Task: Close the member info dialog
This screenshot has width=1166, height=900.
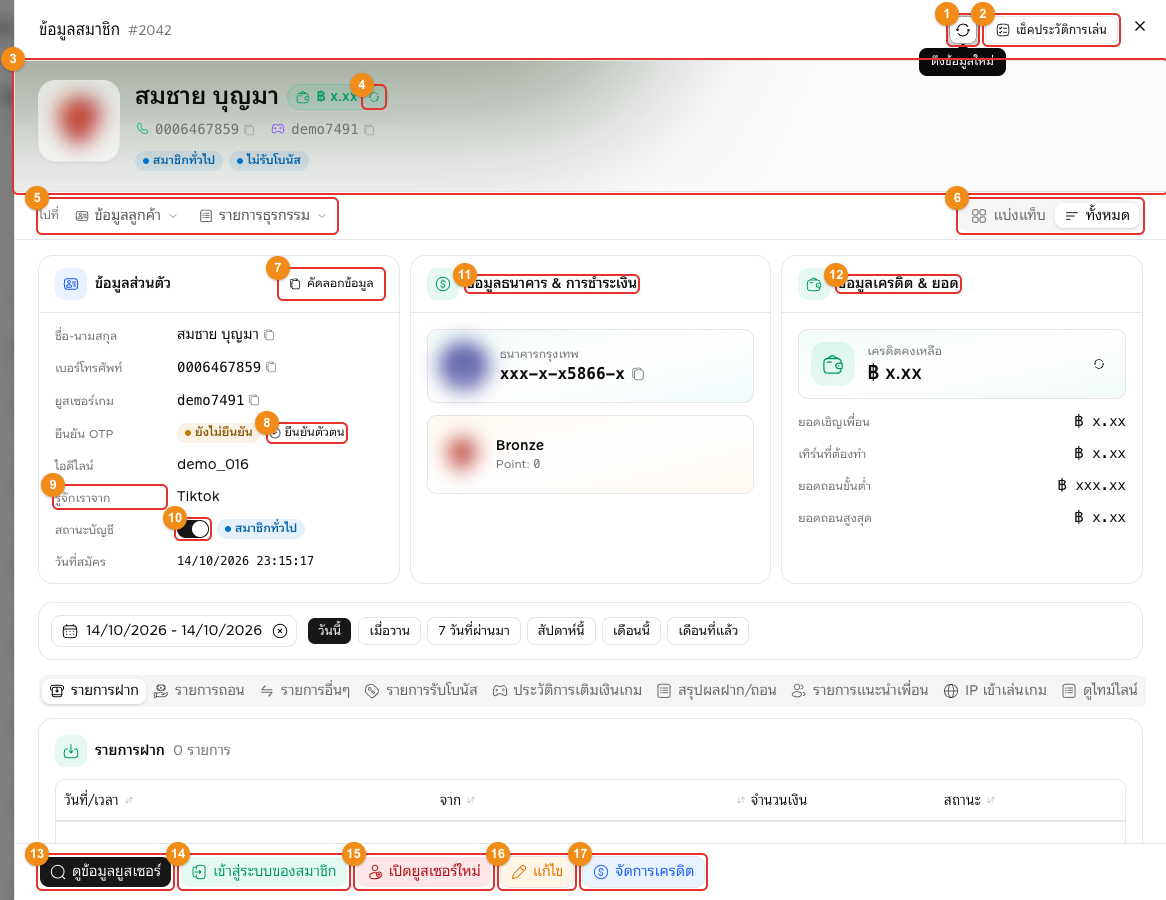Action: coord(1140,27)
